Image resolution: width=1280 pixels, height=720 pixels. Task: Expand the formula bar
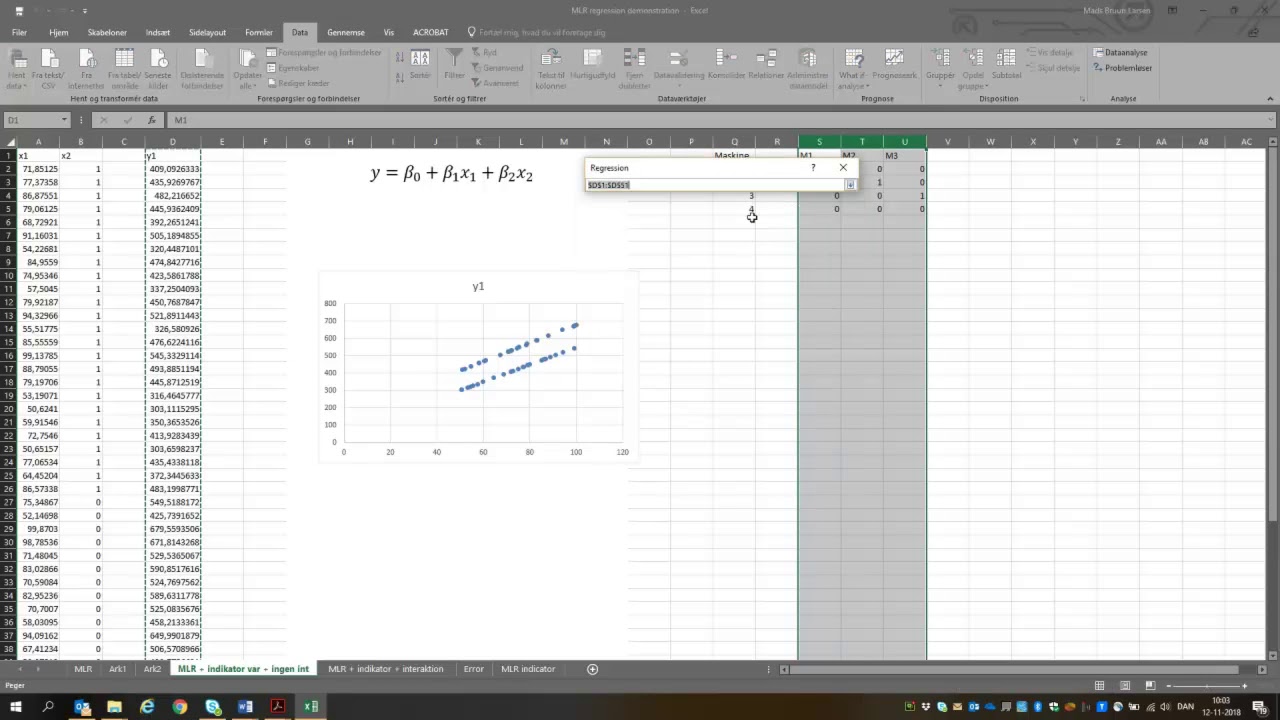pyautogui.click(x=1272, y=120)
